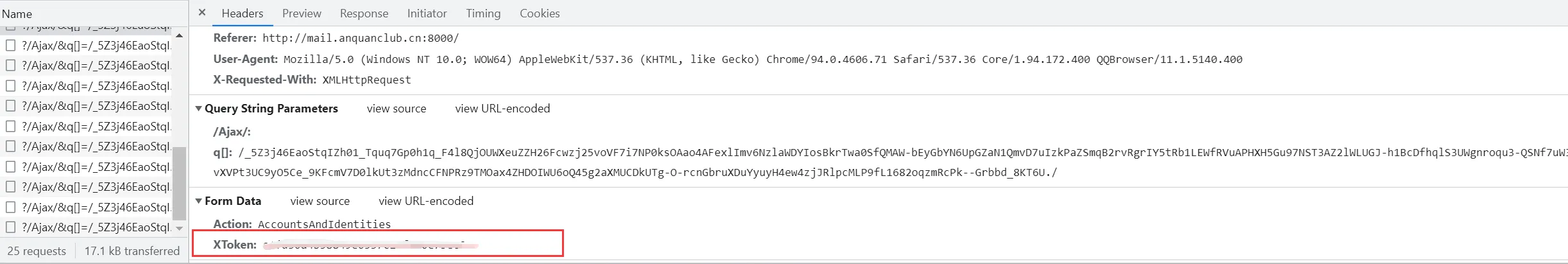This screenshot has width=1568, height=264.
Task: Collapse Query String Parameters section
Action: point(199,109)
